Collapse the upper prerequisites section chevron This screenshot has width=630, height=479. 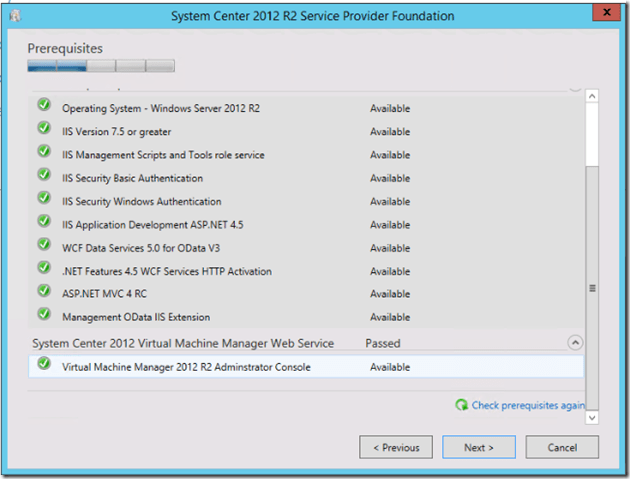(574, 87)
